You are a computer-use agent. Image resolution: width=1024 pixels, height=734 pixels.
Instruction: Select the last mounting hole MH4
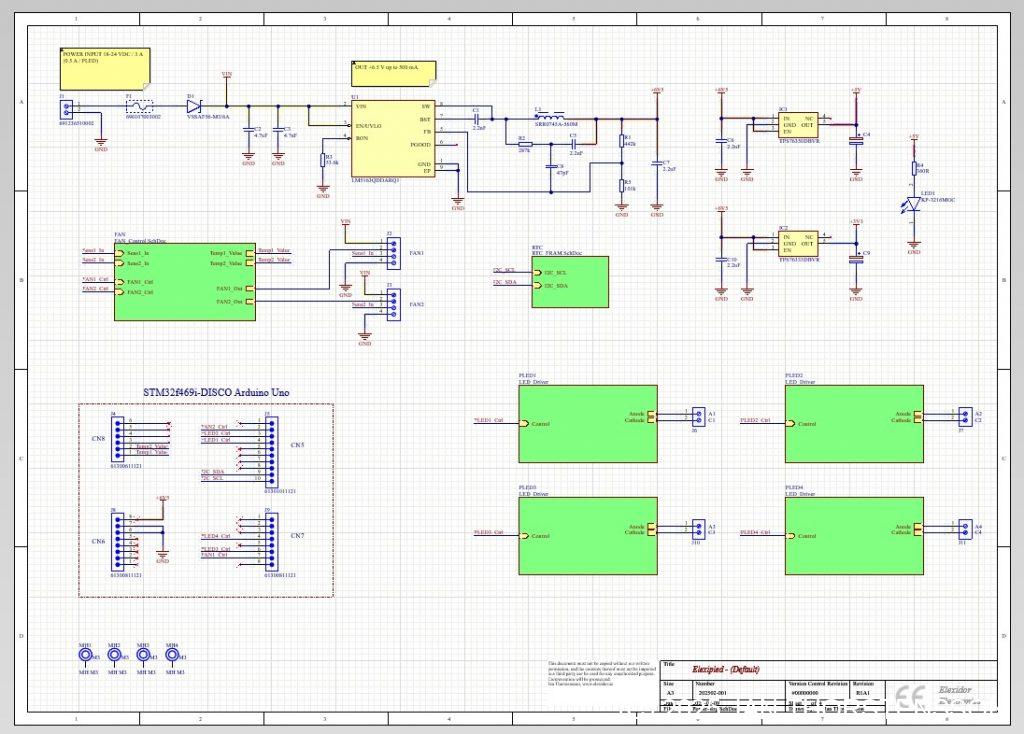[x=172, y=654]
